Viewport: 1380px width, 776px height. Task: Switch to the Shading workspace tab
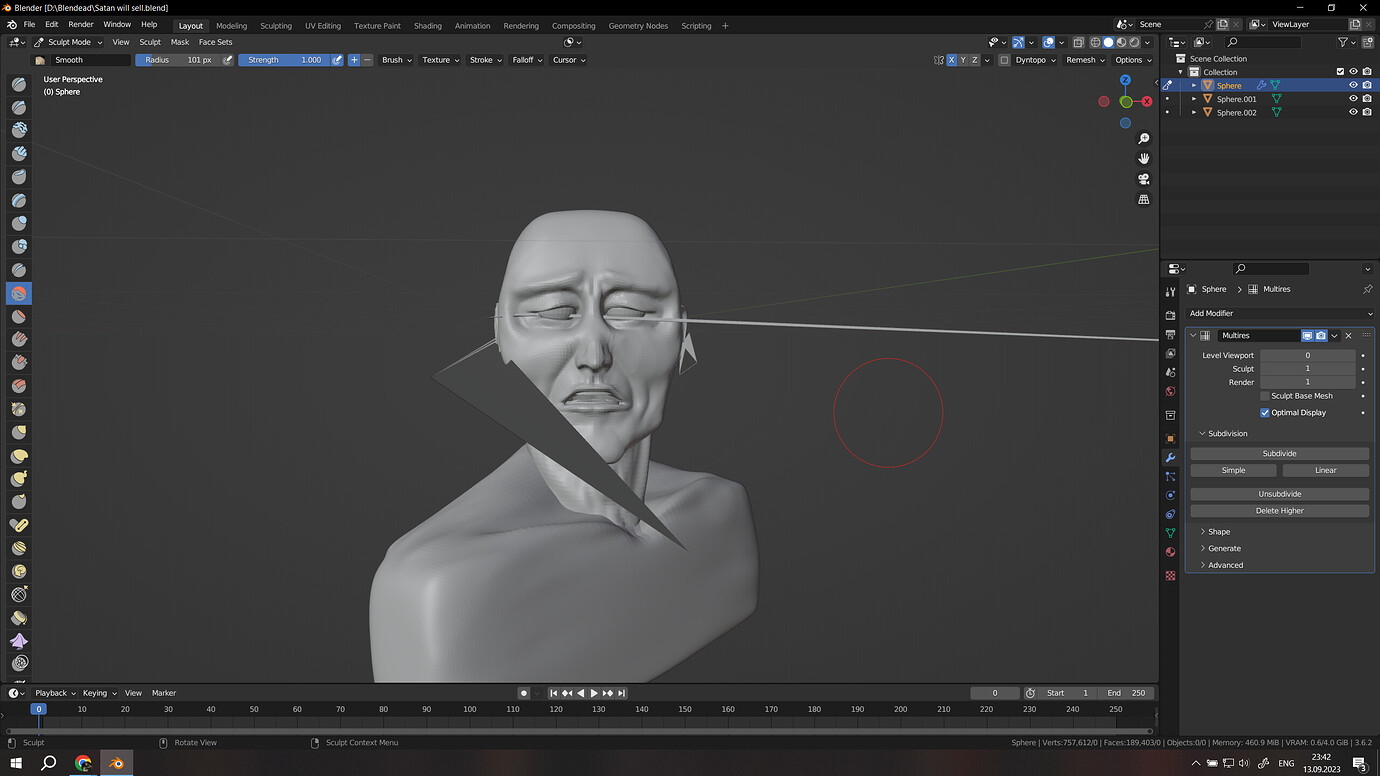[428, 25]
